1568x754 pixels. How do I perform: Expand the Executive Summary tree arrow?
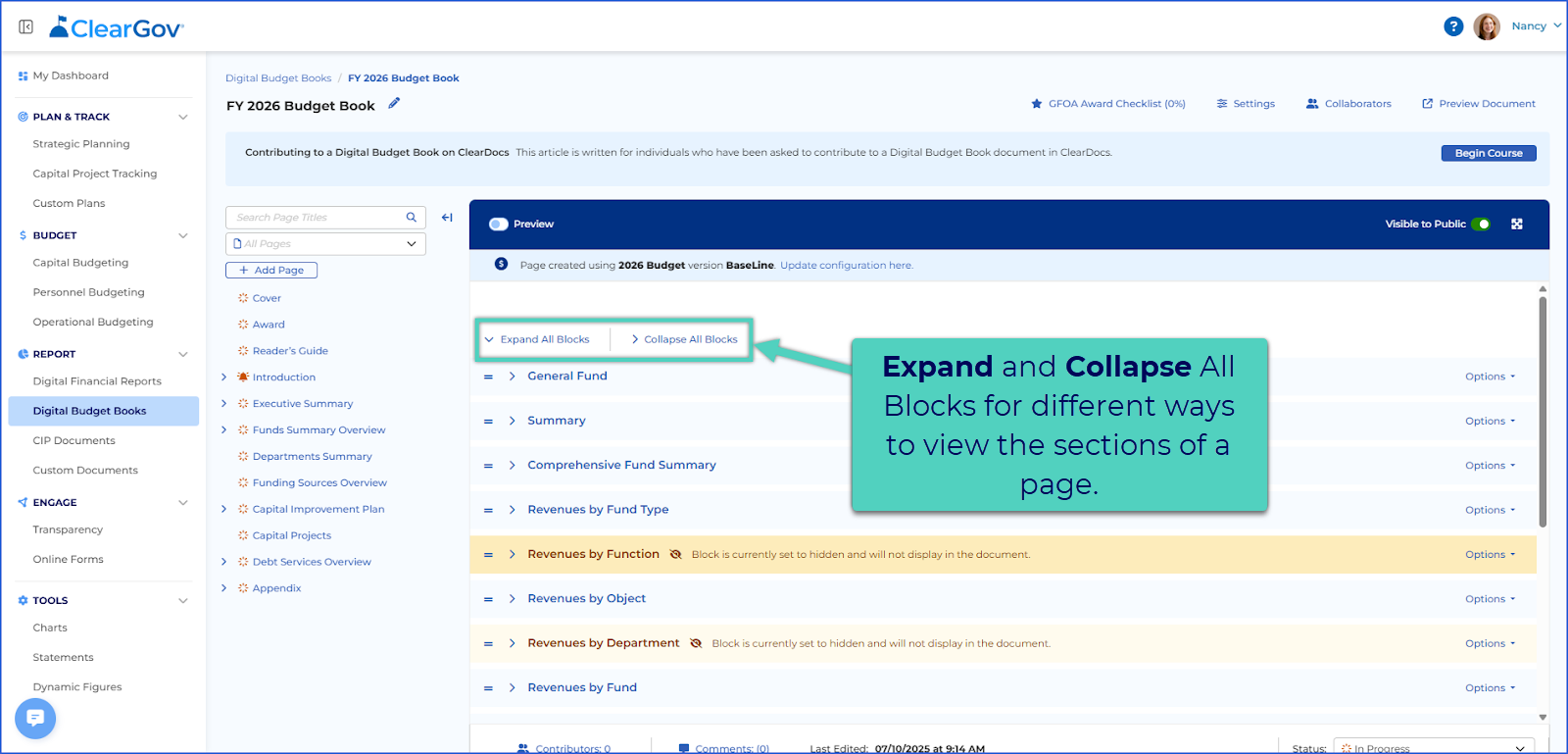point(224,404)
